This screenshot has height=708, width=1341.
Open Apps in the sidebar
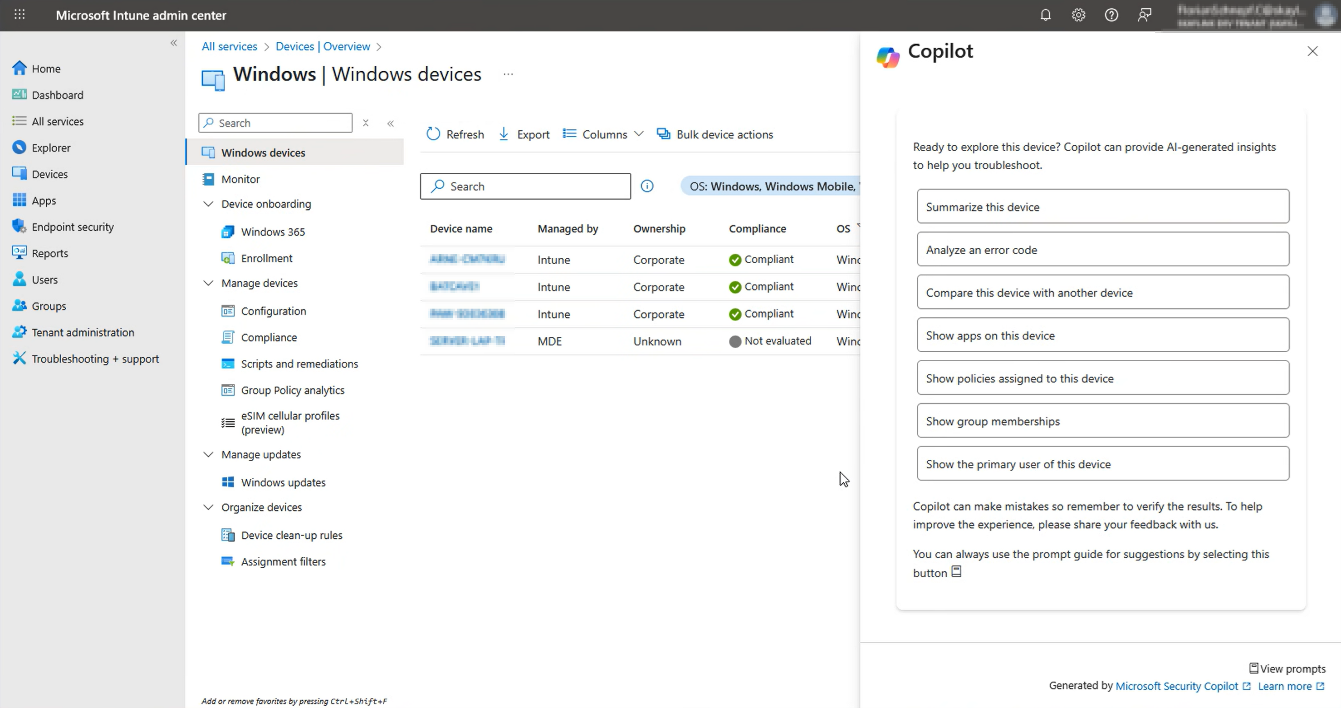click(44, 201)
